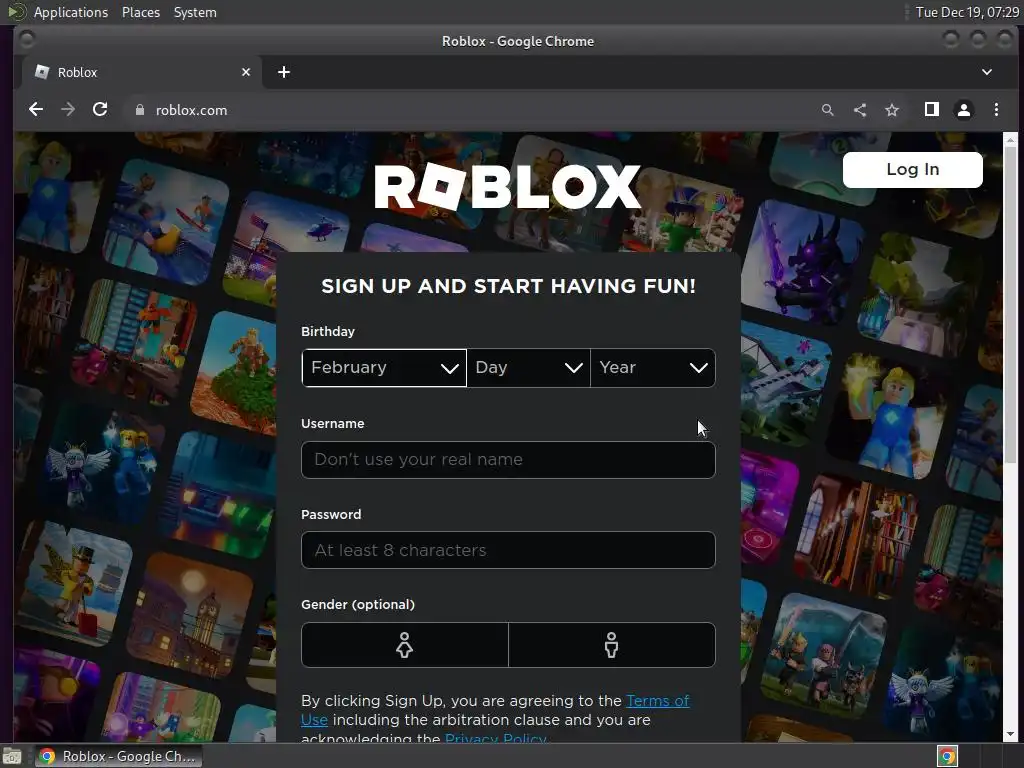This screenshot has width=1024, height=768.
Task: Click the show desktop icon in taskbar
Action: coord(12,756)
